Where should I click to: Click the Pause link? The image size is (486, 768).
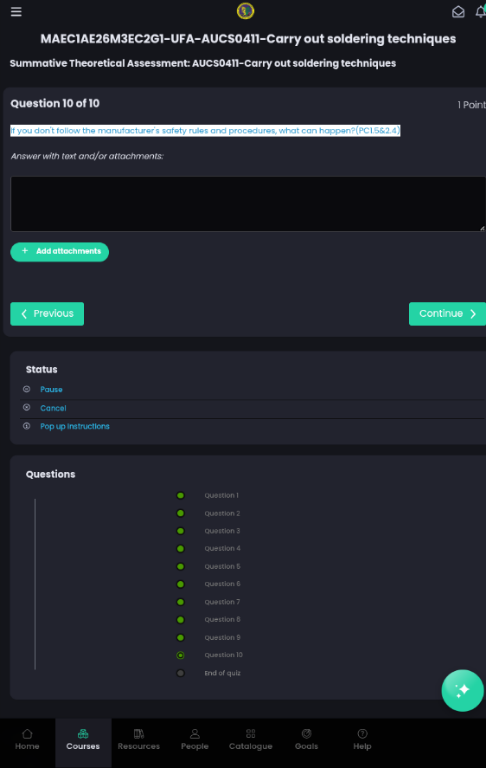tap(51, 389)
